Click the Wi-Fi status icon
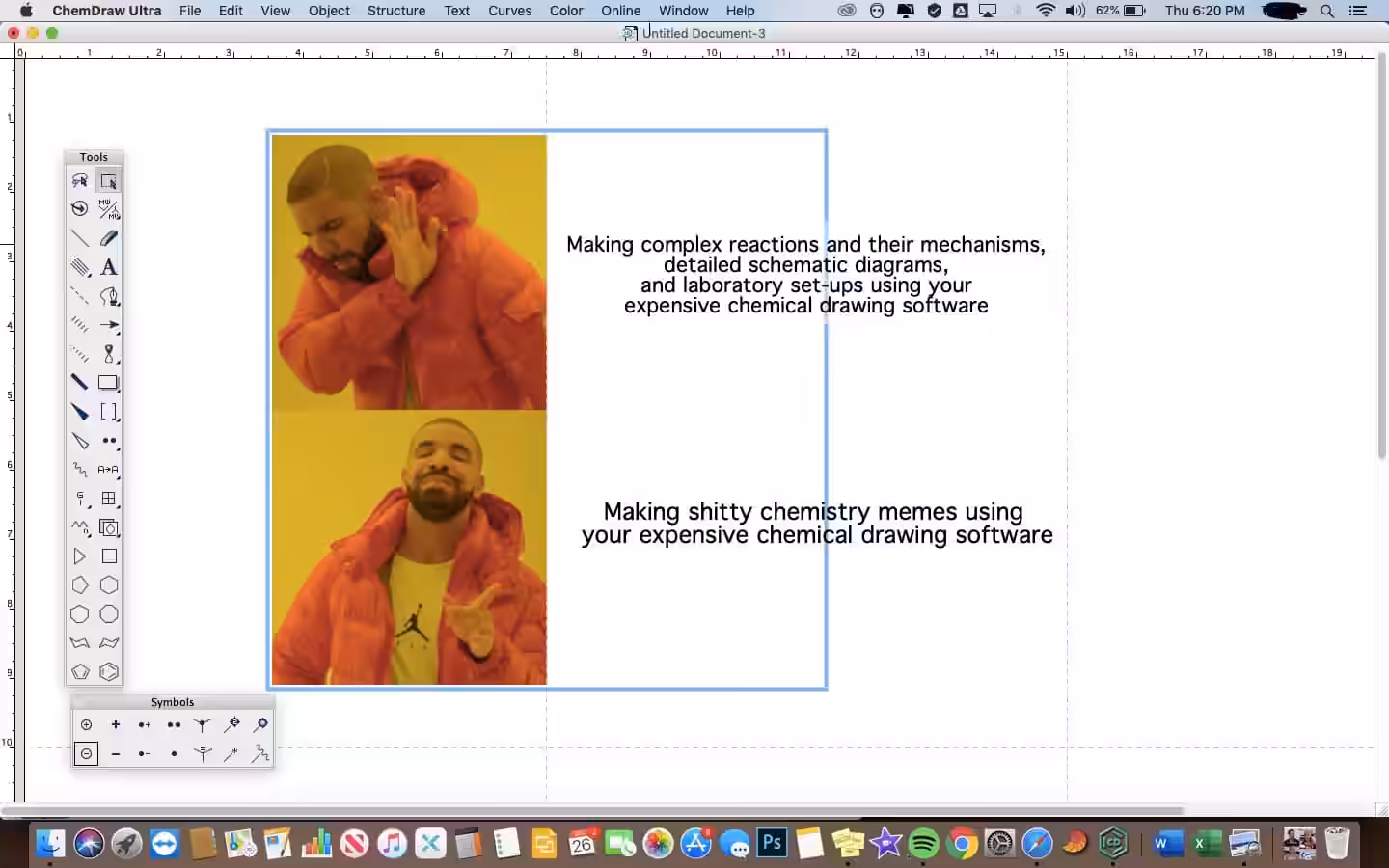Viewport: 1389px width, 868px height. tap(1046, 11)
